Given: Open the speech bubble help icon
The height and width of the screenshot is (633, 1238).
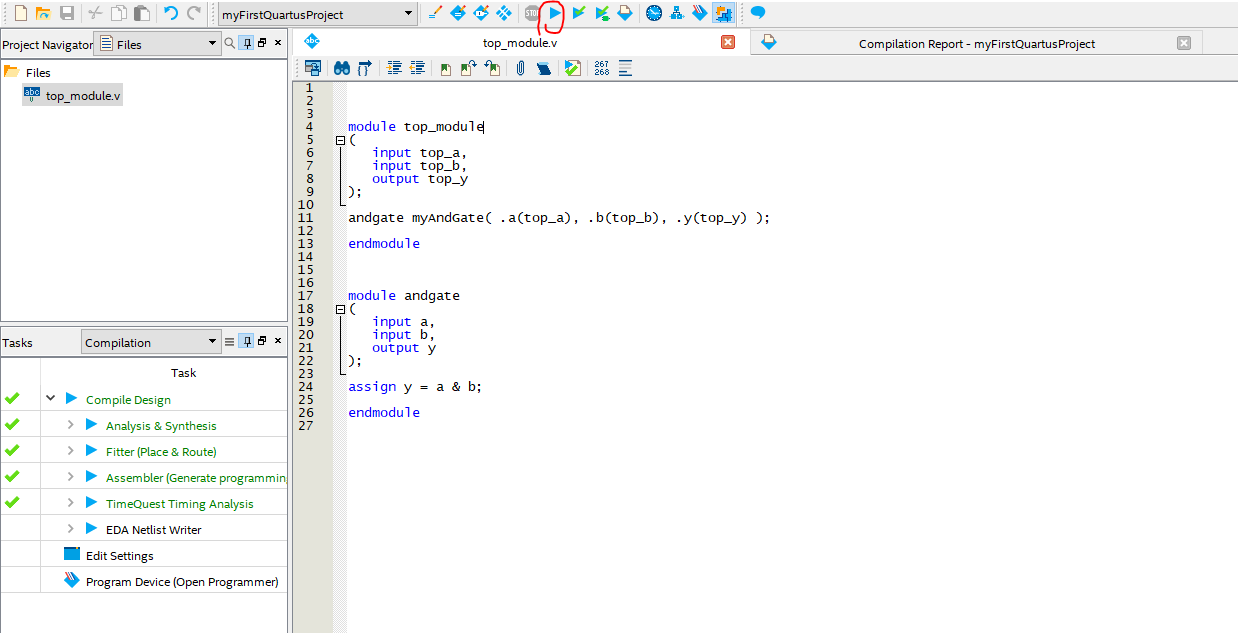Looking at the screenshot, I should tap(758, 13).
